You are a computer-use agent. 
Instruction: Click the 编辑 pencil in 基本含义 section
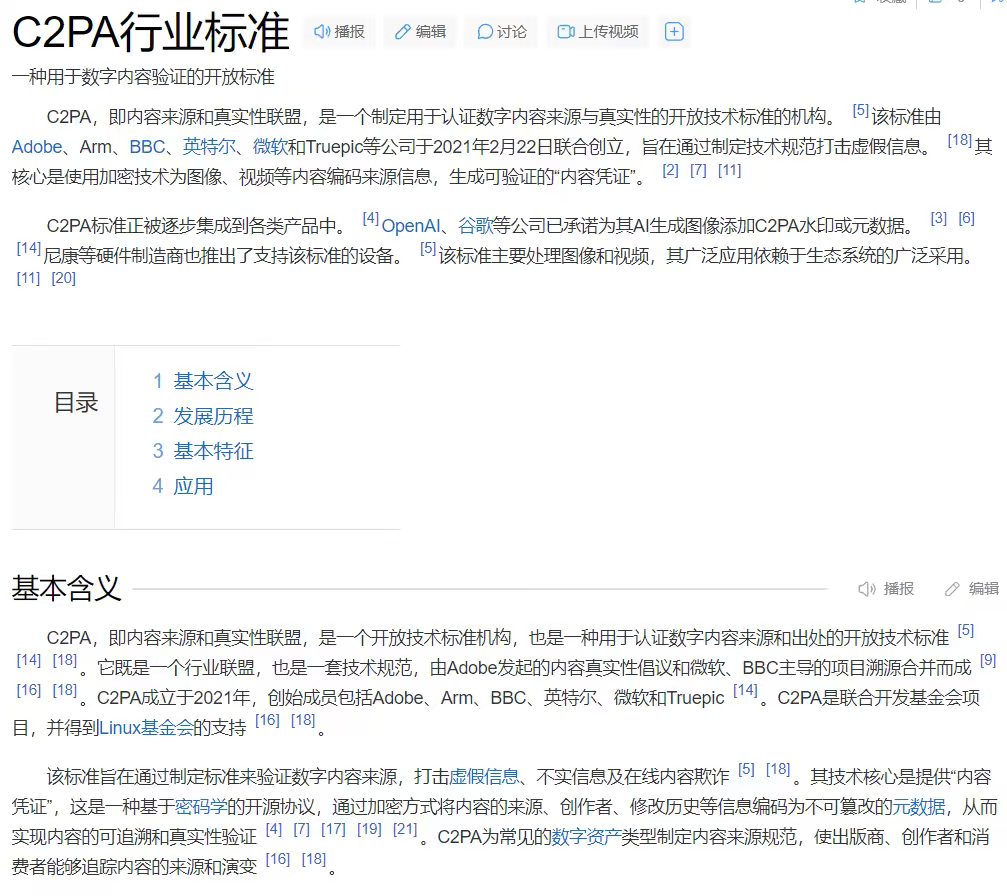click(x=971, y=589)
